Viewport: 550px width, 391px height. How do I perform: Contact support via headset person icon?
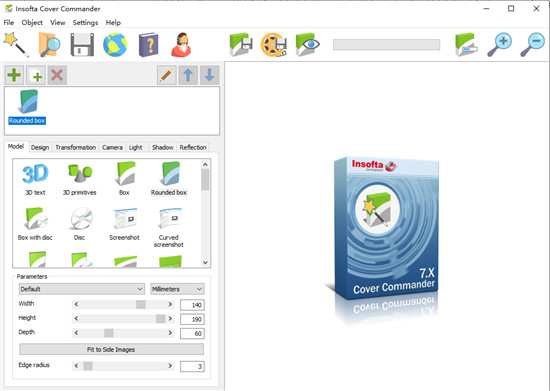(x=181, y=45)
